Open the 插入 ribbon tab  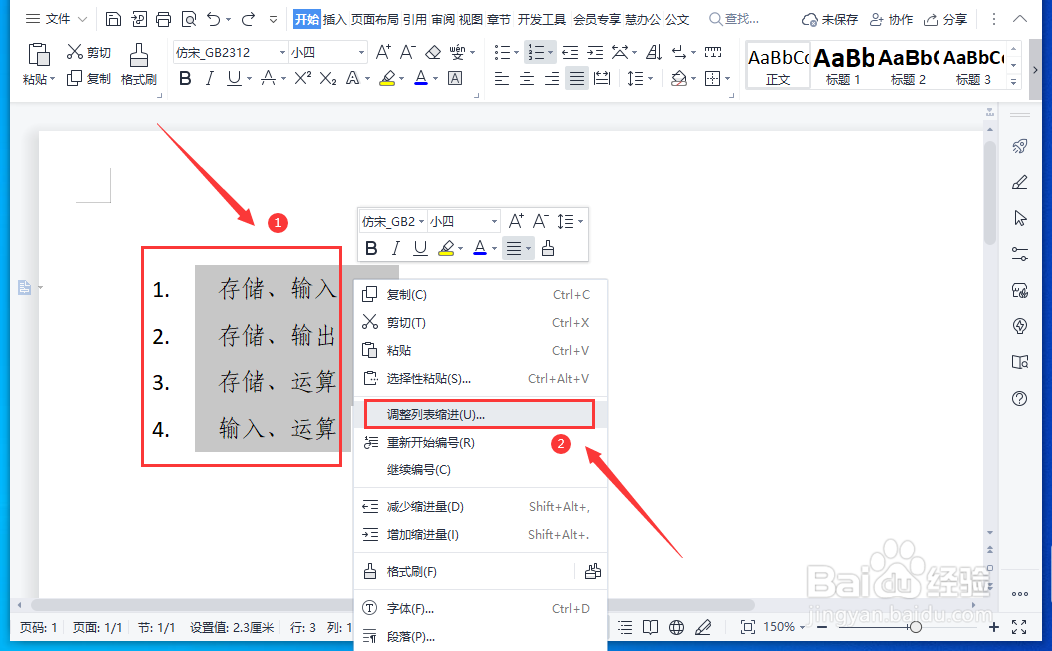[334, 19]
